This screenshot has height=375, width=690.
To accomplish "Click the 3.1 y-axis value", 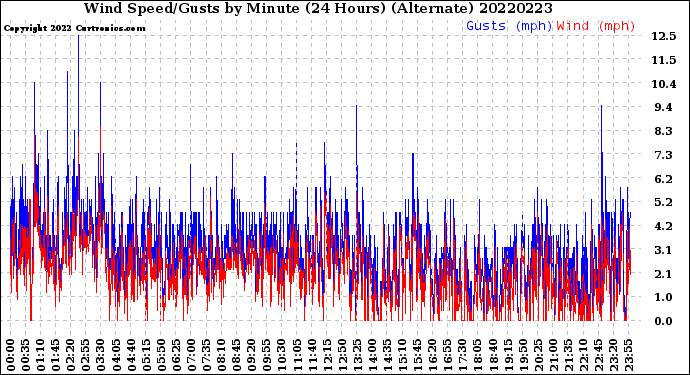I will [664, 250].
